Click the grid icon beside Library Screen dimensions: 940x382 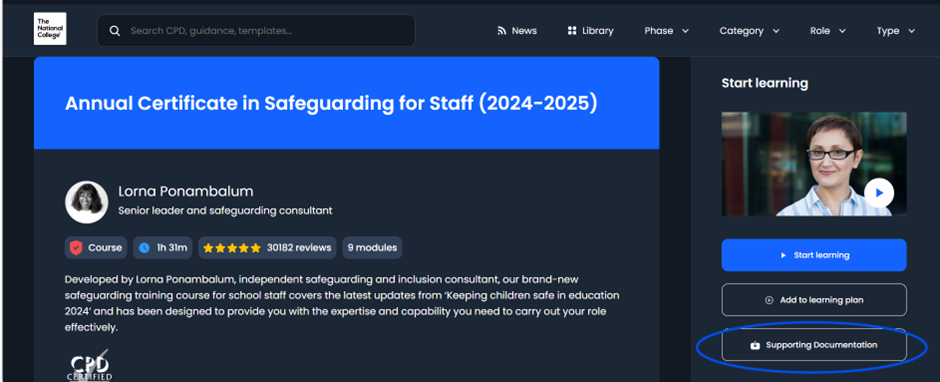tap(572, 31)
